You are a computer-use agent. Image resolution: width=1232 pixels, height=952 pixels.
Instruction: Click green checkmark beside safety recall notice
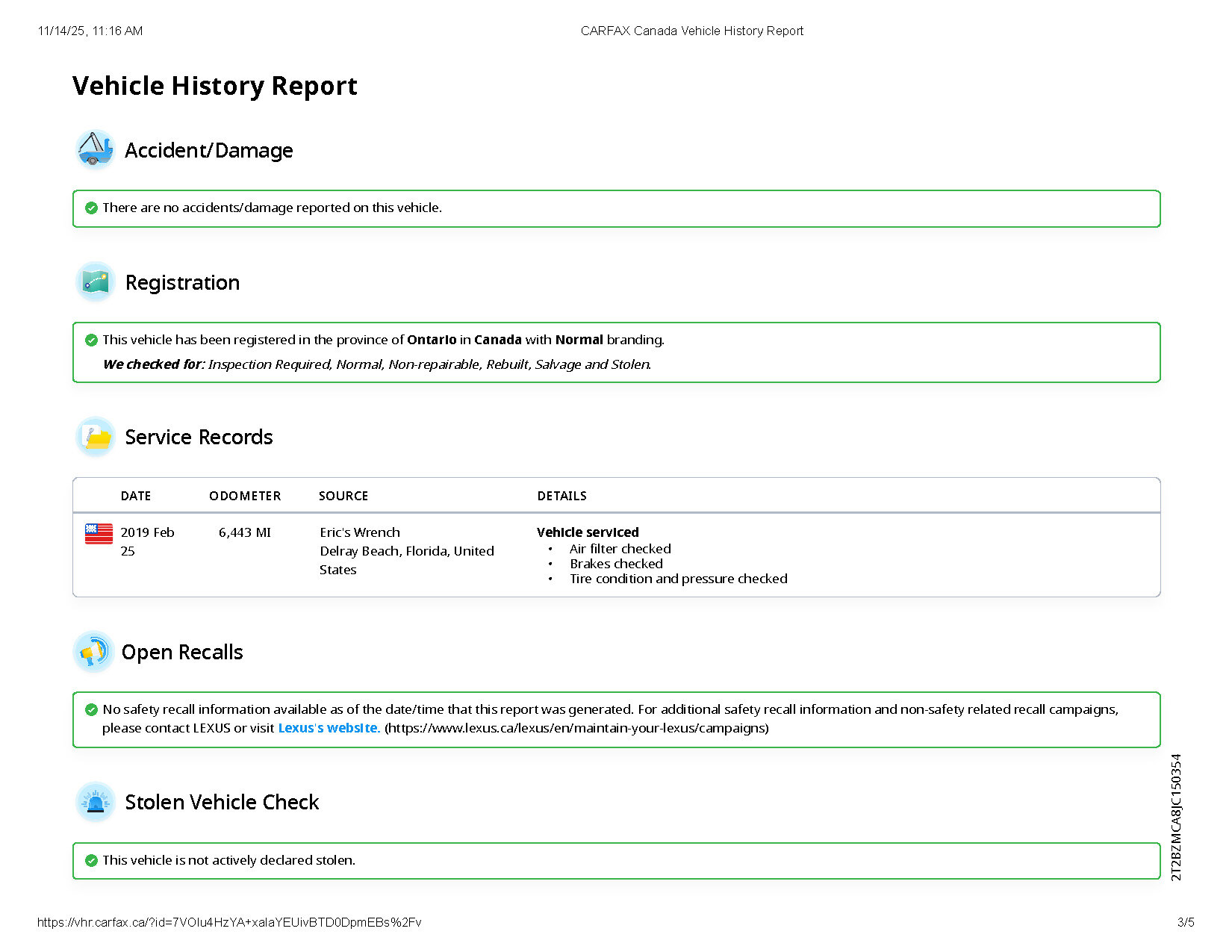(91, 709)
